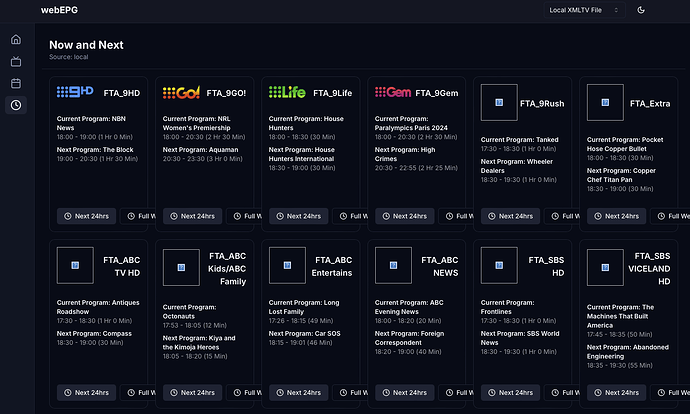Open Next 24hrs for FTA_Extra

pos(617,216)
